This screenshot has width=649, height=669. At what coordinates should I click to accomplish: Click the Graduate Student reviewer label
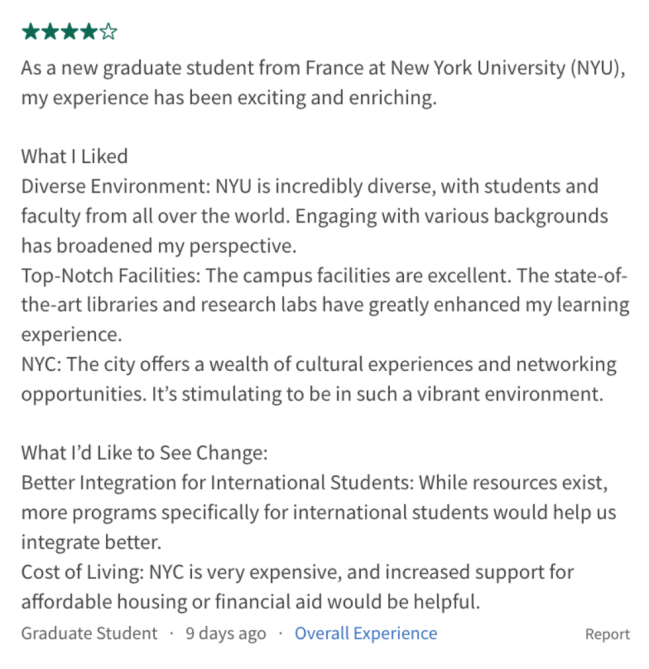[x=89, y=633]
